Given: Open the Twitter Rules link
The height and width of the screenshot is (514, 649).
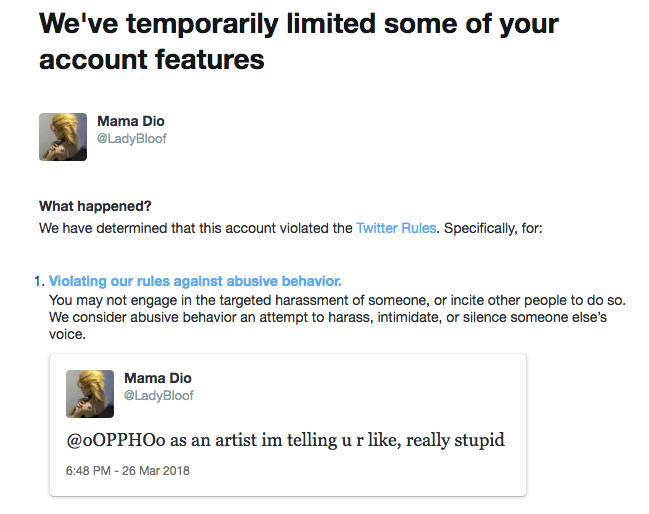Looking at the screenshot, I should coord(396,228).
